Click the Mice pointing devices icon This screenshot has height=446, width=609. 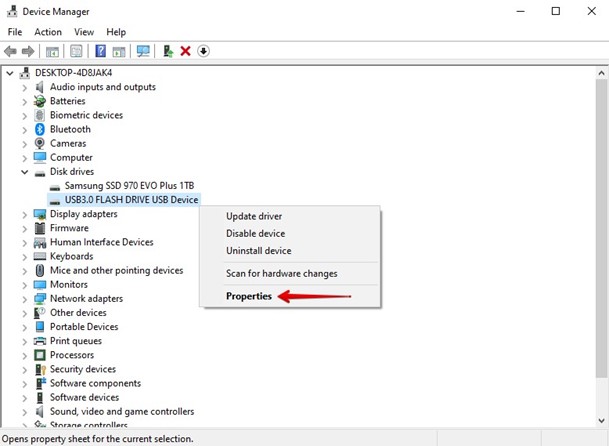40,270
